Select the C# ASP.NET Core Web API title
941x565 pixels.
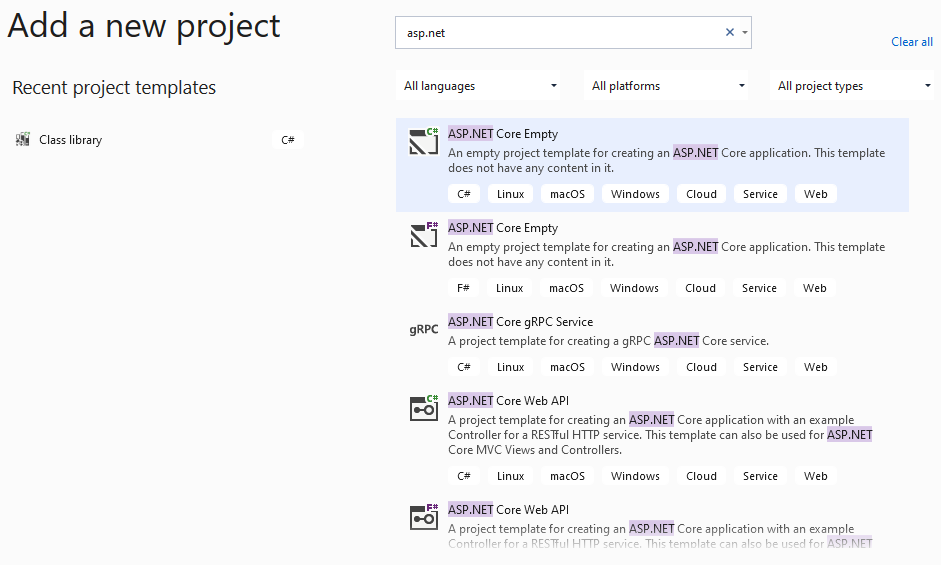click(x=508, y=400)
